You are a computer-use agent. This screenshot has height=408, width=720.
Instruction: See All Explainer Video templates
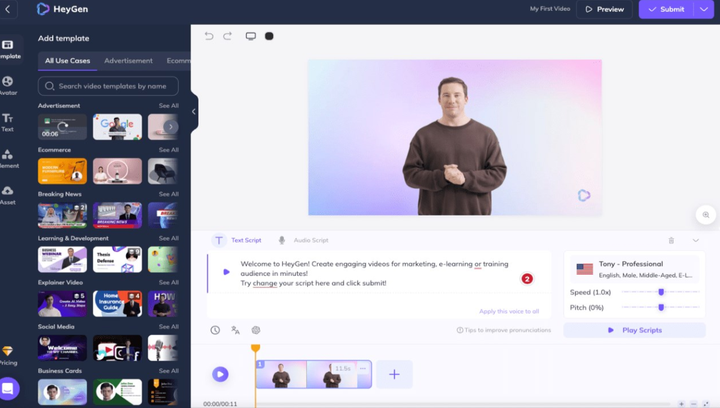pyautogui.click(x=169, y=282)
